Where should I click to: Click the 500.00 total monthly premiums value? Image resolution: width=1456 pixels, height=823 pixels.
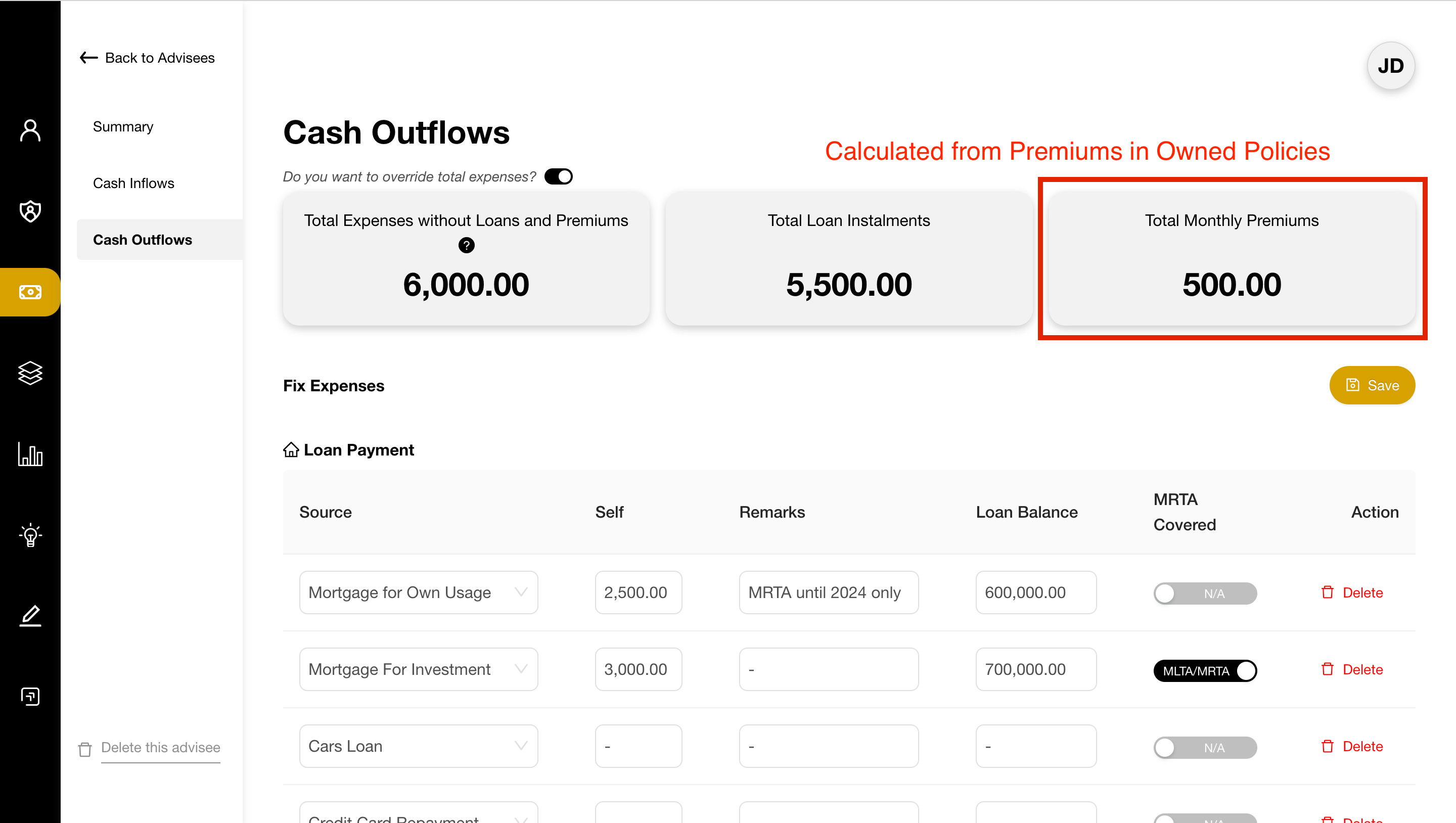click(1232, 284)
